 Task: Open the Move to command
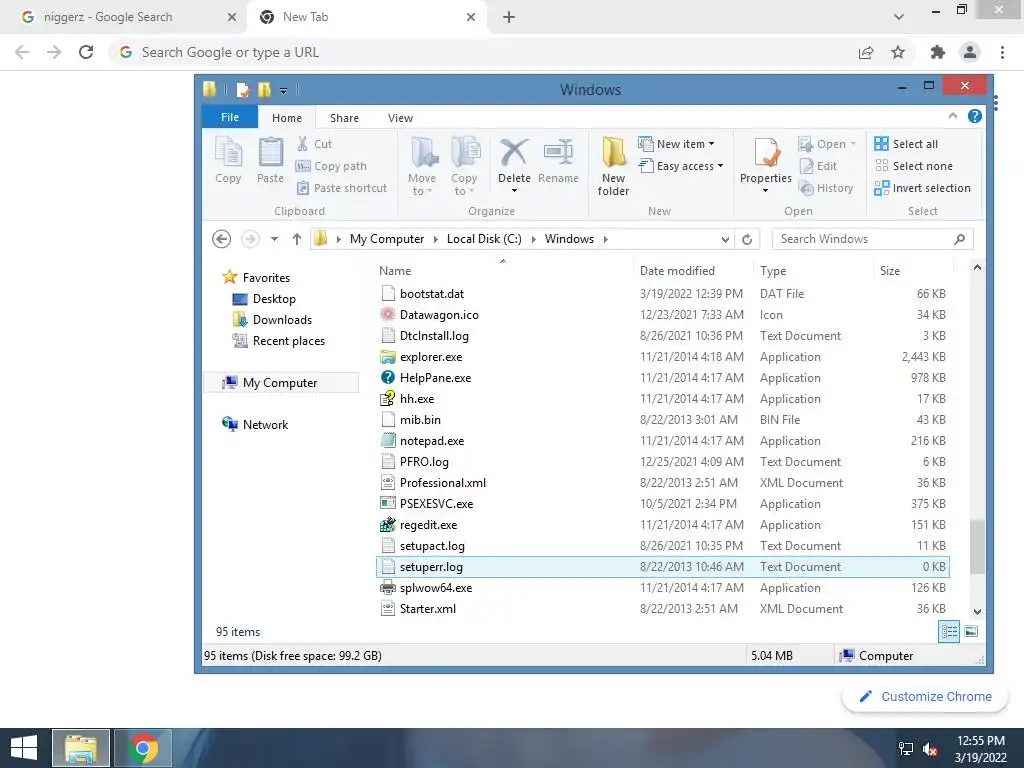(422, 166)
